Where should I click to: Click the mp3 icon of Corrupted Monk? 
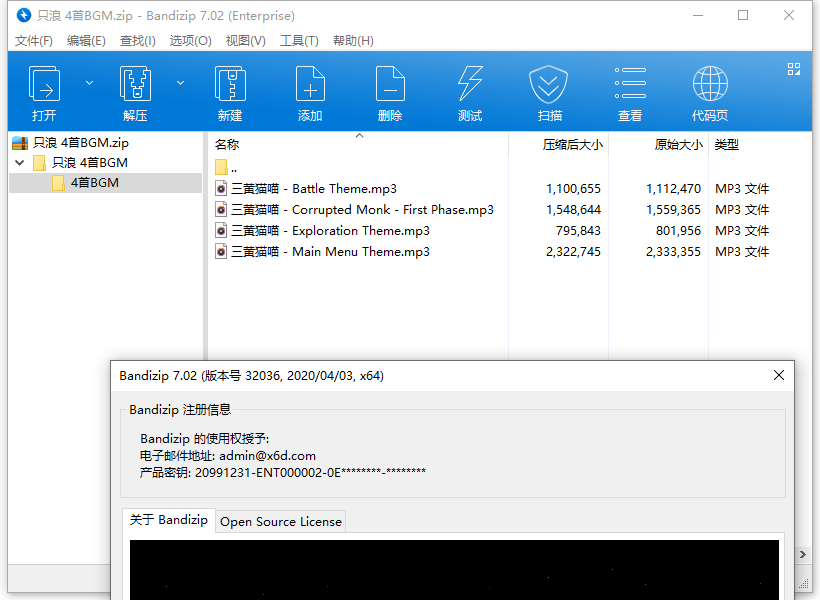point(221,210)
